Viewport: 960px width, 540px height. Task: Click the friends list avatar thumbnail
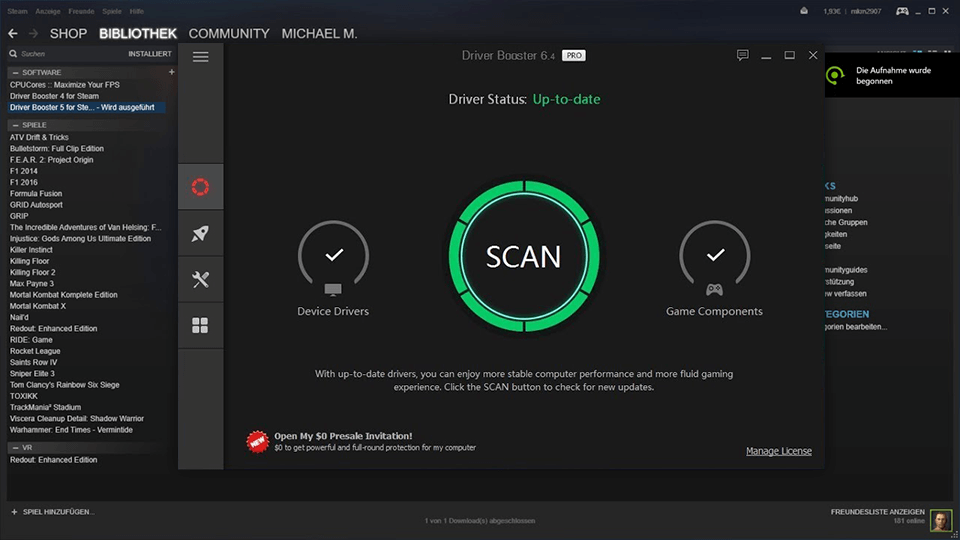click(941, 520)
